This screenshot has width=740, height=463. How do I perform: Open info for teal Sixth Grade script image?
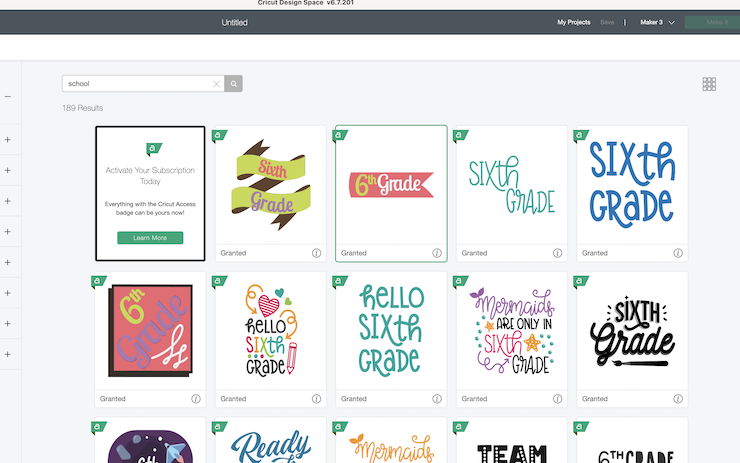click(x=557, y=253)
